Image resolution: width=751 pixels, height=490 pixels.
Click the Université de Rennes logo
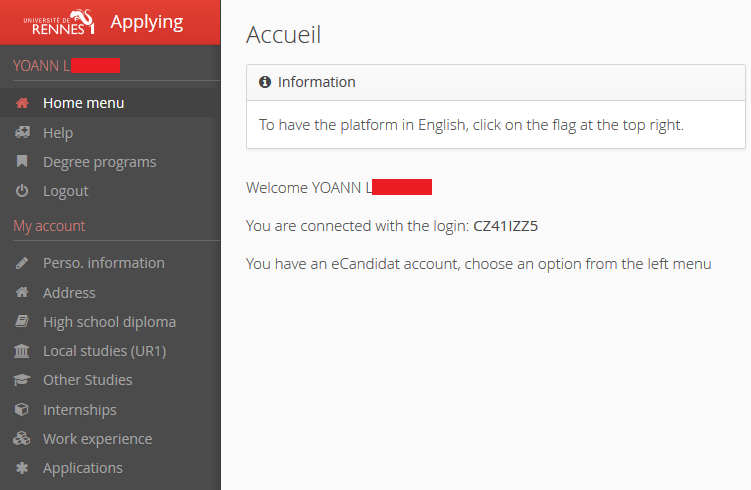tap(59, 22)
